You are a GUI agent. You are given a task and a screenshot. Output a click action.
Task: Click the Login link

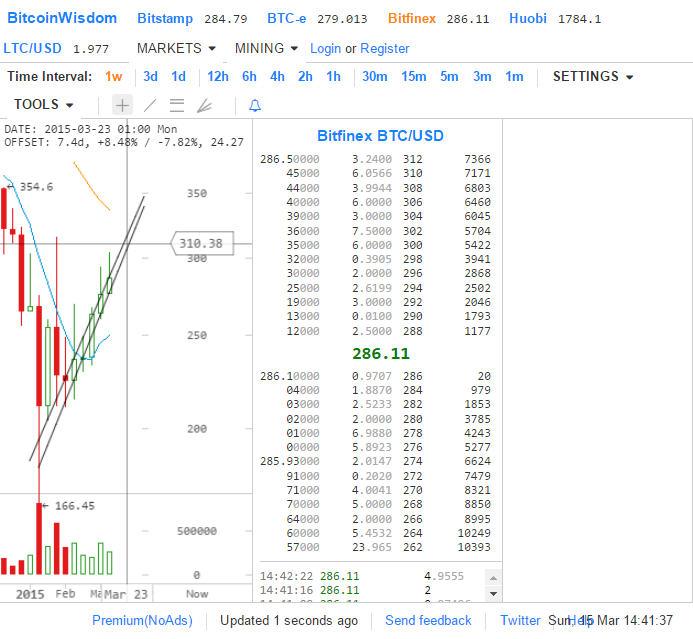[325, 49]
